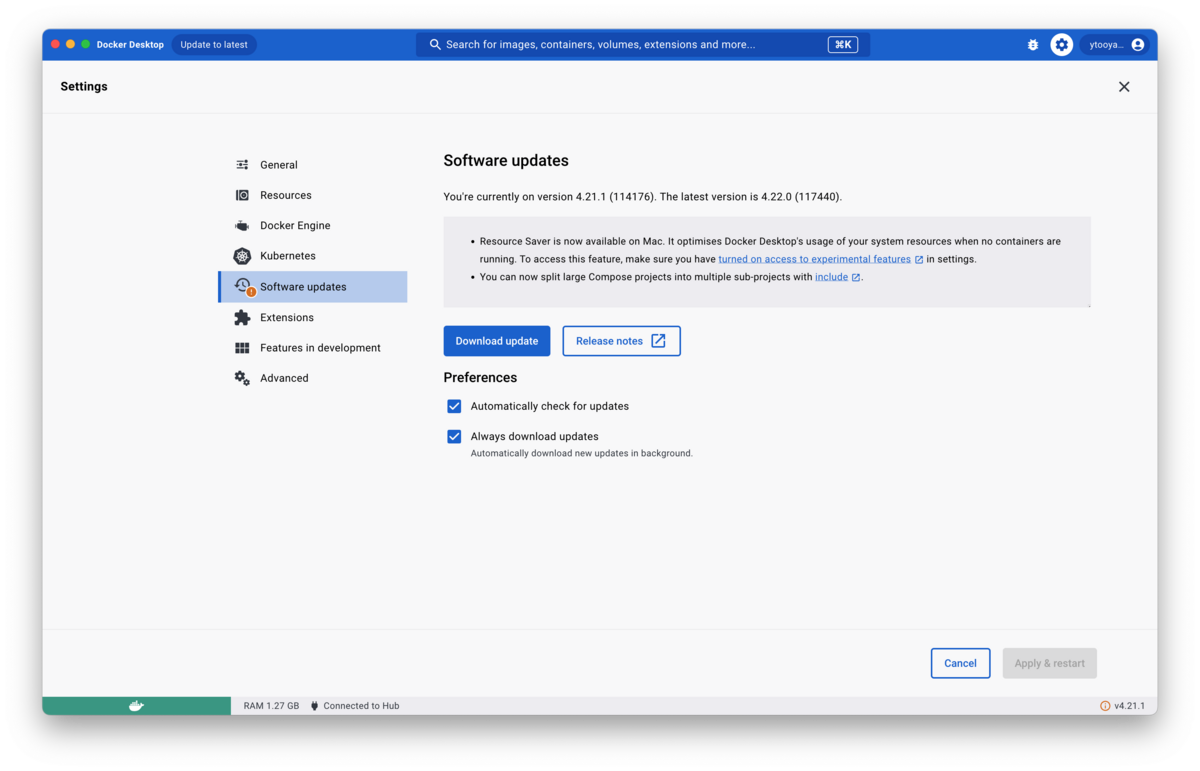This screenshot has height=771, width=1200.
Task: Click the Software updates heading
Action: 506,161
